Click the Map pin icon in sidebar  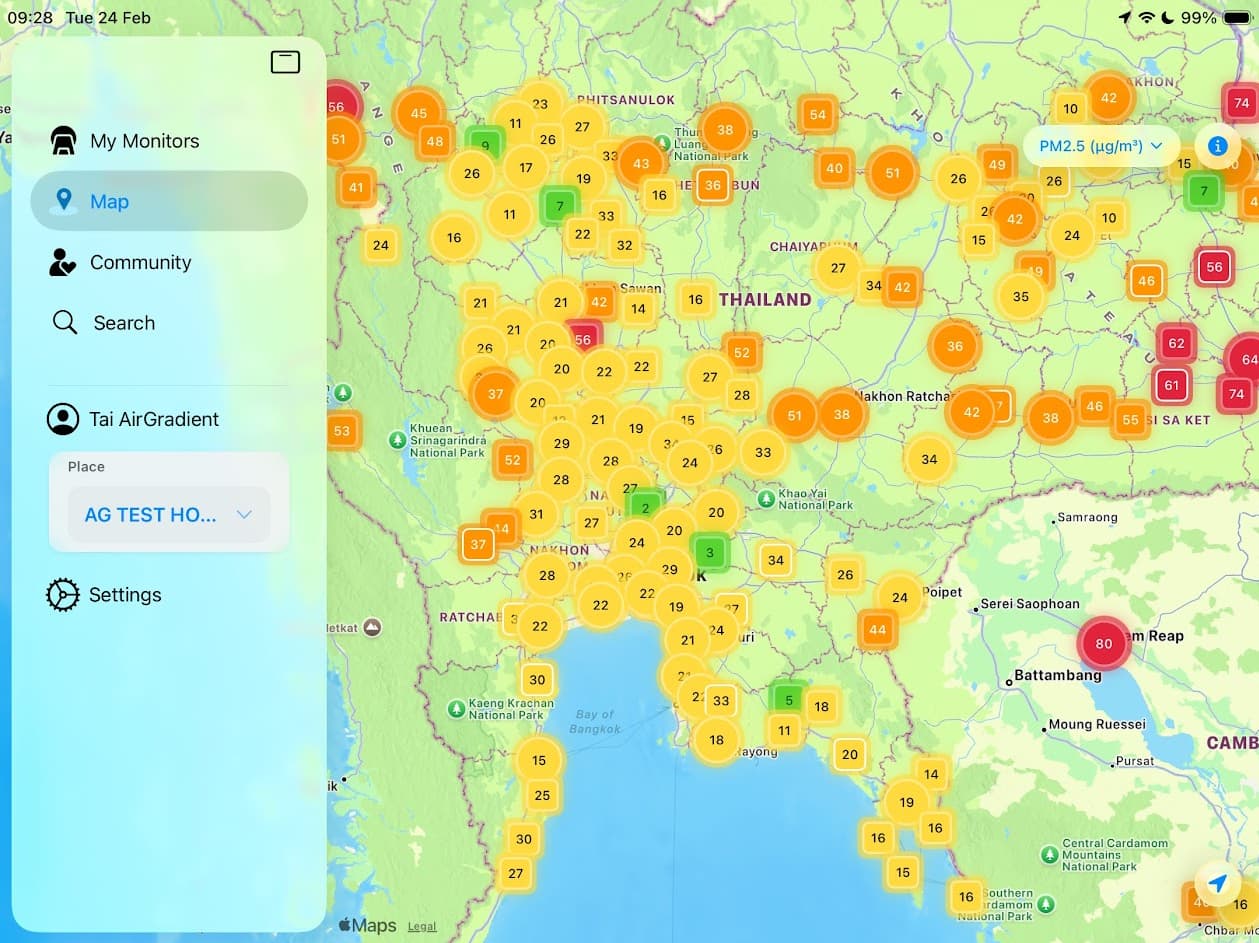coord(64,201)
